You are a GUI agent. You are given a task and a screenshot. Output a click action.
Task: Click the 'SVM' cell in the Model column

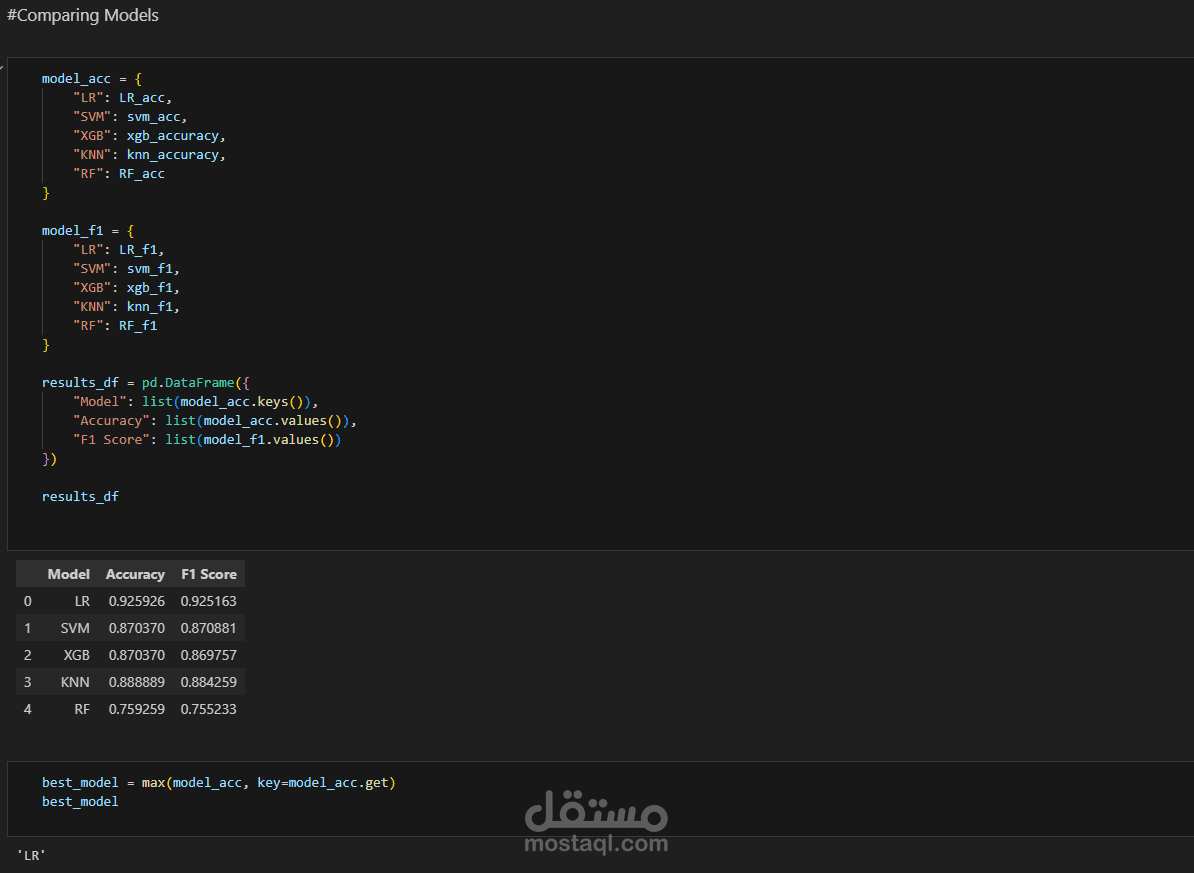tap(75, 628)
